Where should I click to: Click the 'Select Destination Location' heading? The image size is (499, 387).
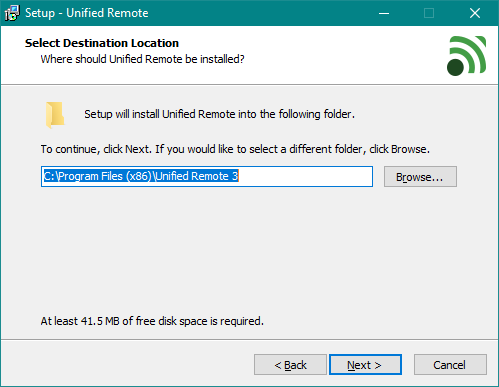[102, 43]
